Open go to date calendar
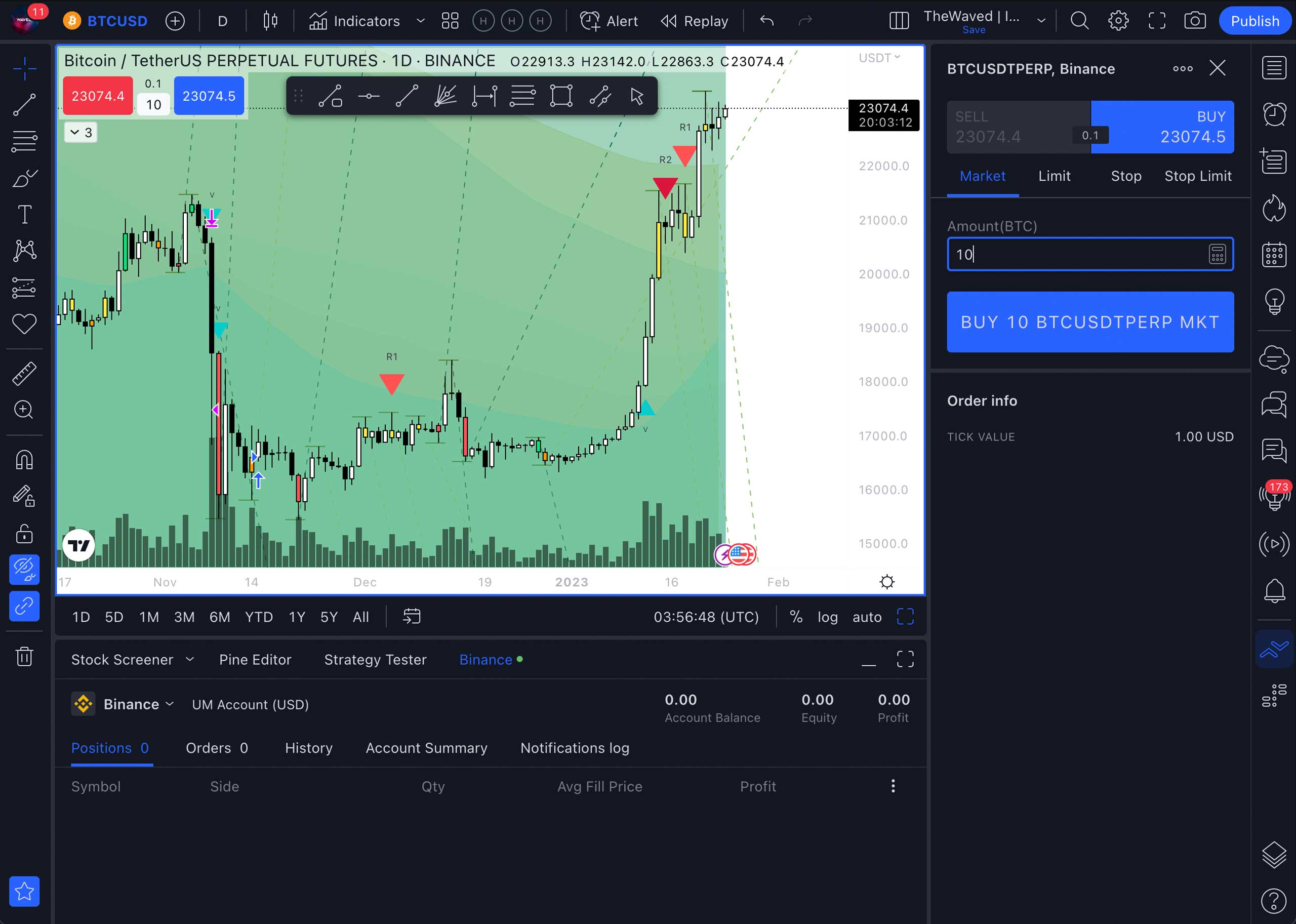This screenshot has width=1296, height=924. pos(412,617)
